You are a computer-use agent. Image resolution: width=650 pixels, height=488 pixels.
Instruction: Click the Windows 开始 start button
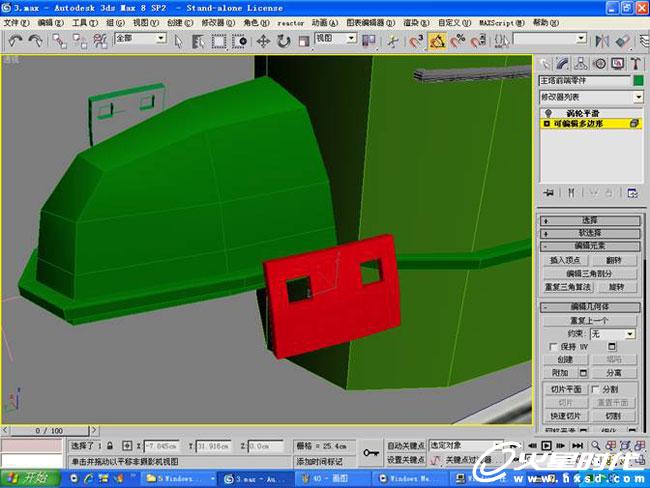click(x=30, y=478)
